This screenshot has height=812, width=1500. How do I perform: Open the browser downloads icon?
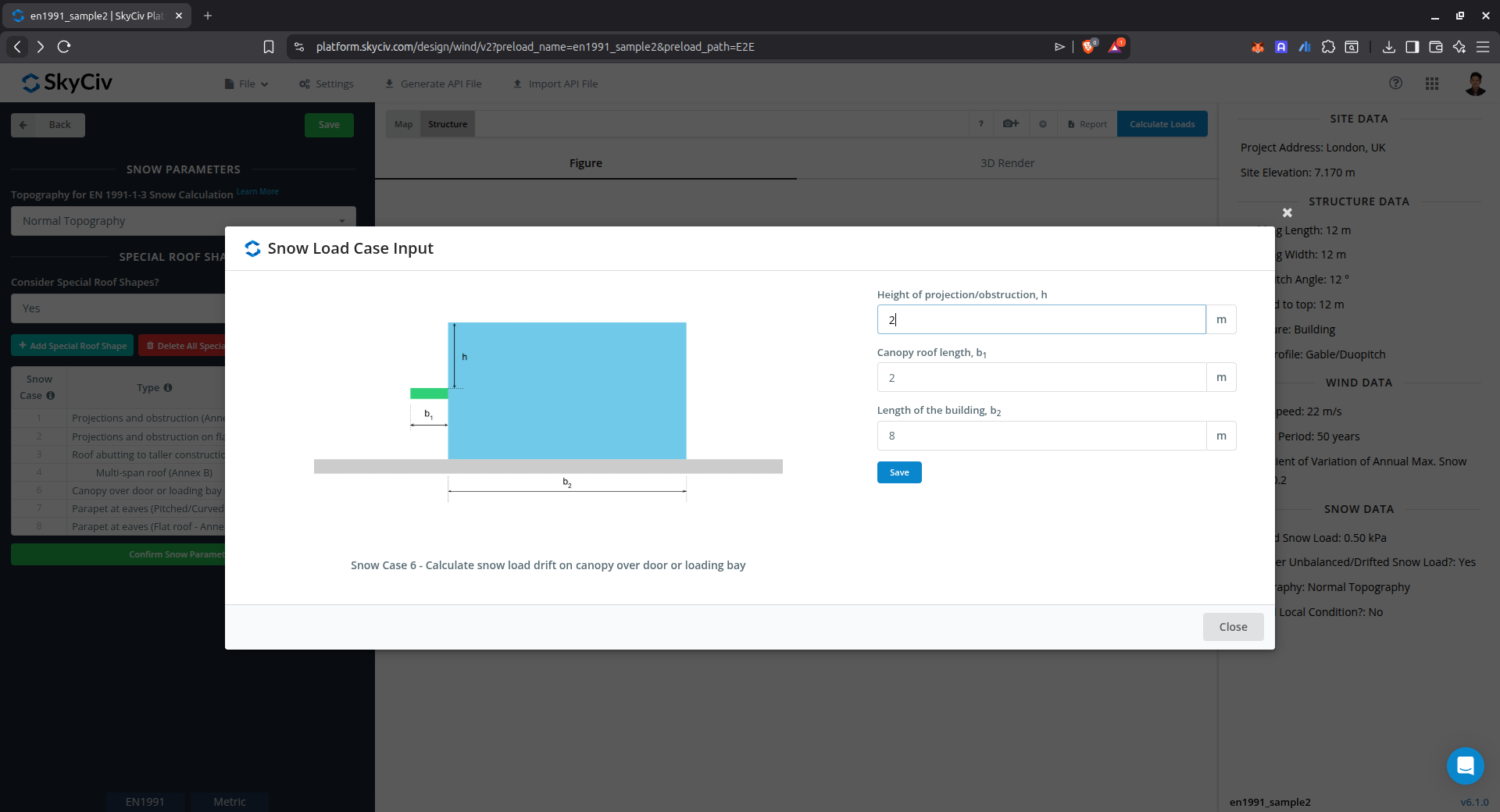pyautogui.click(x=1388, y=47)
